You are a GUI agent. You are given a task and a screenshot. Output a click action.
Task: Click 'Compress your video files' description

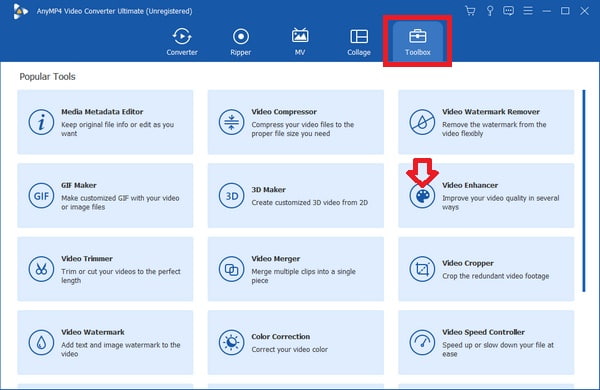pyautogui.click(x=303, y=129)
